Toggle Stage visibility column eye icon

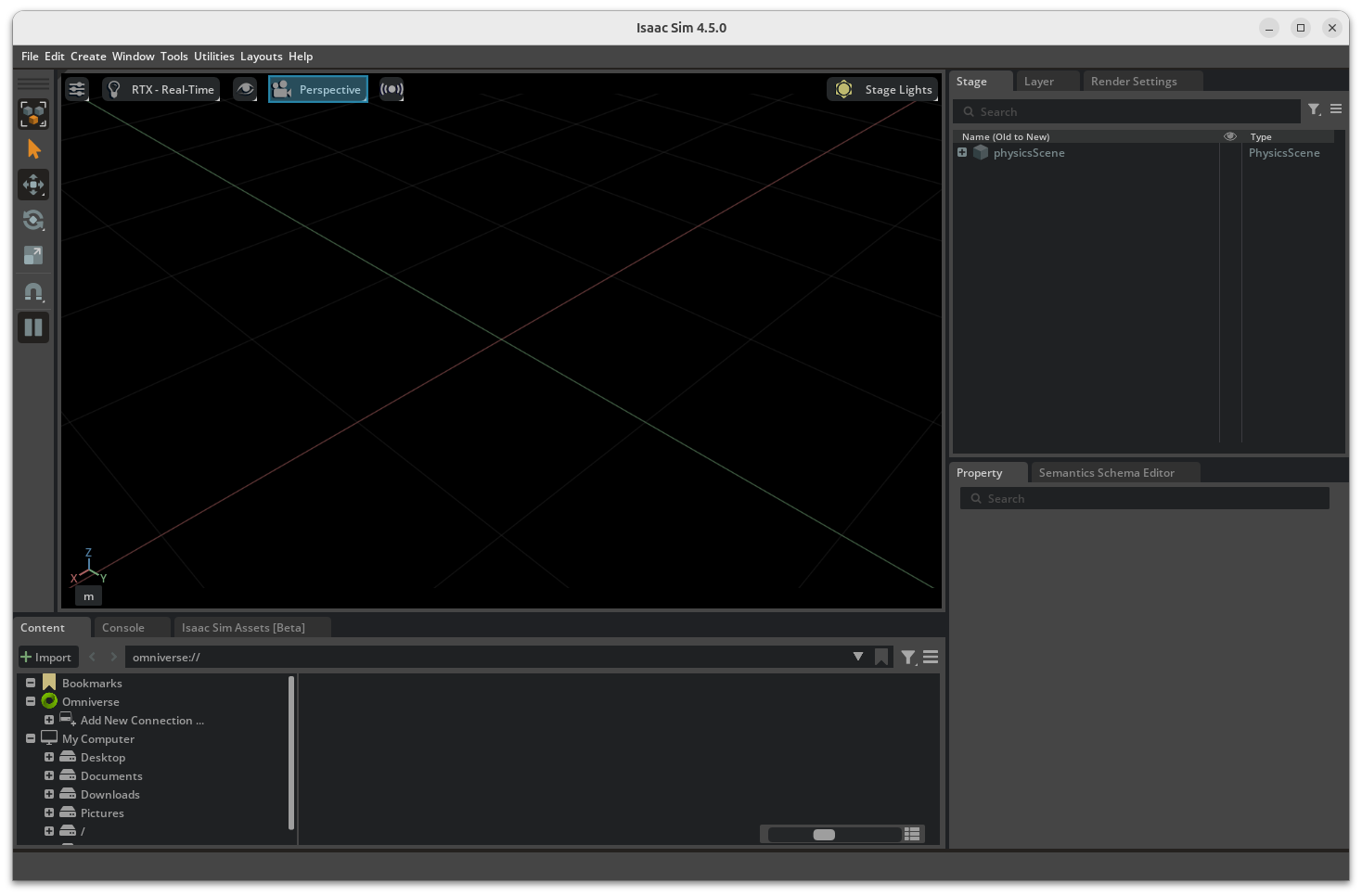click(x=1230, y=136)
